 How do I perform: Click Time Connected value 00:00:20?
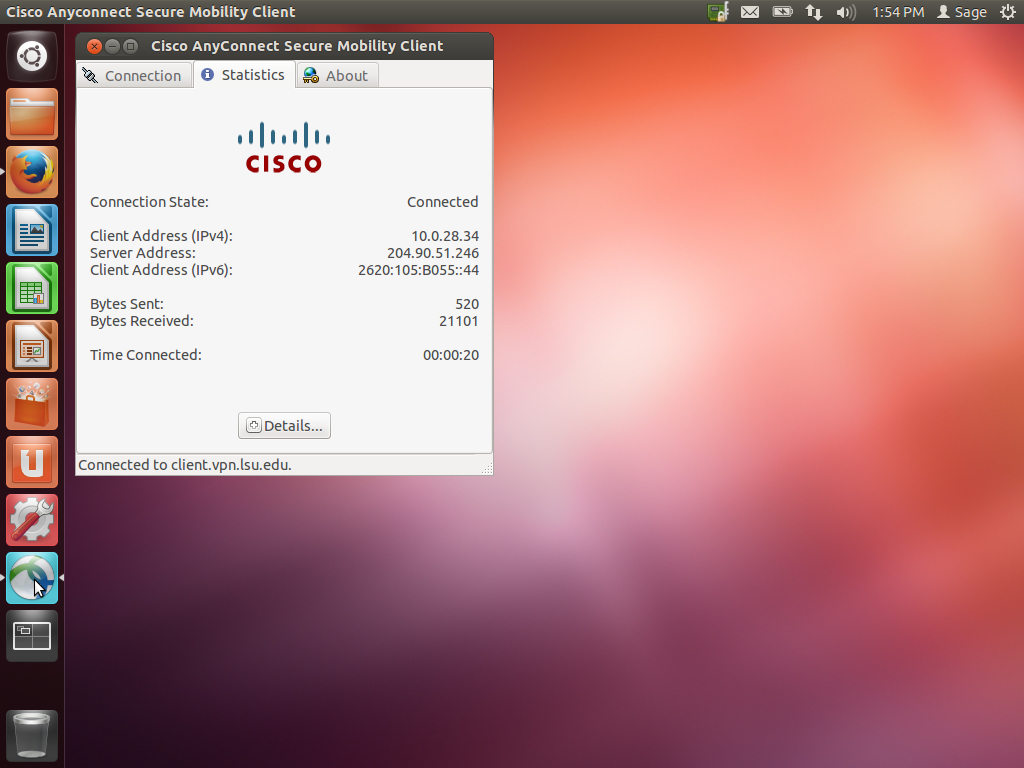coord(451,355)
